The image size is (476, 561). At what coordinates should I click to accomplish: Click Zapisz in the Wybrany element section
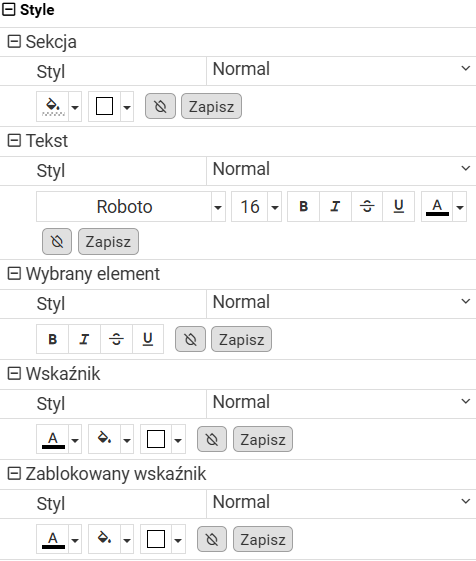coord(242,339)
